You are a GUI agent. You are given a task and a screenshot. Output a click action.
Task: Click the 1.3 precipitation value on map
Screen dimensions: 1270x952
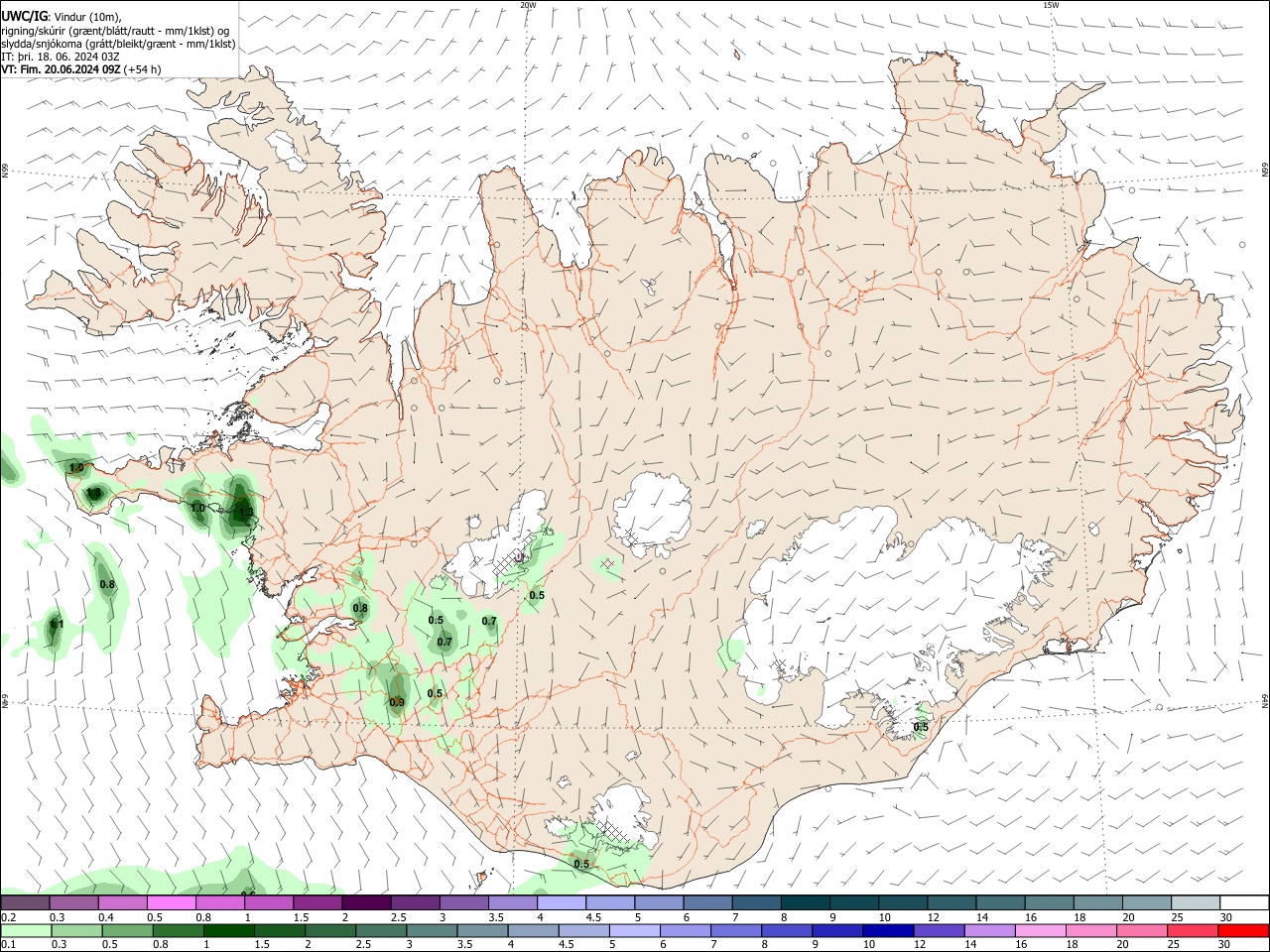246,513
